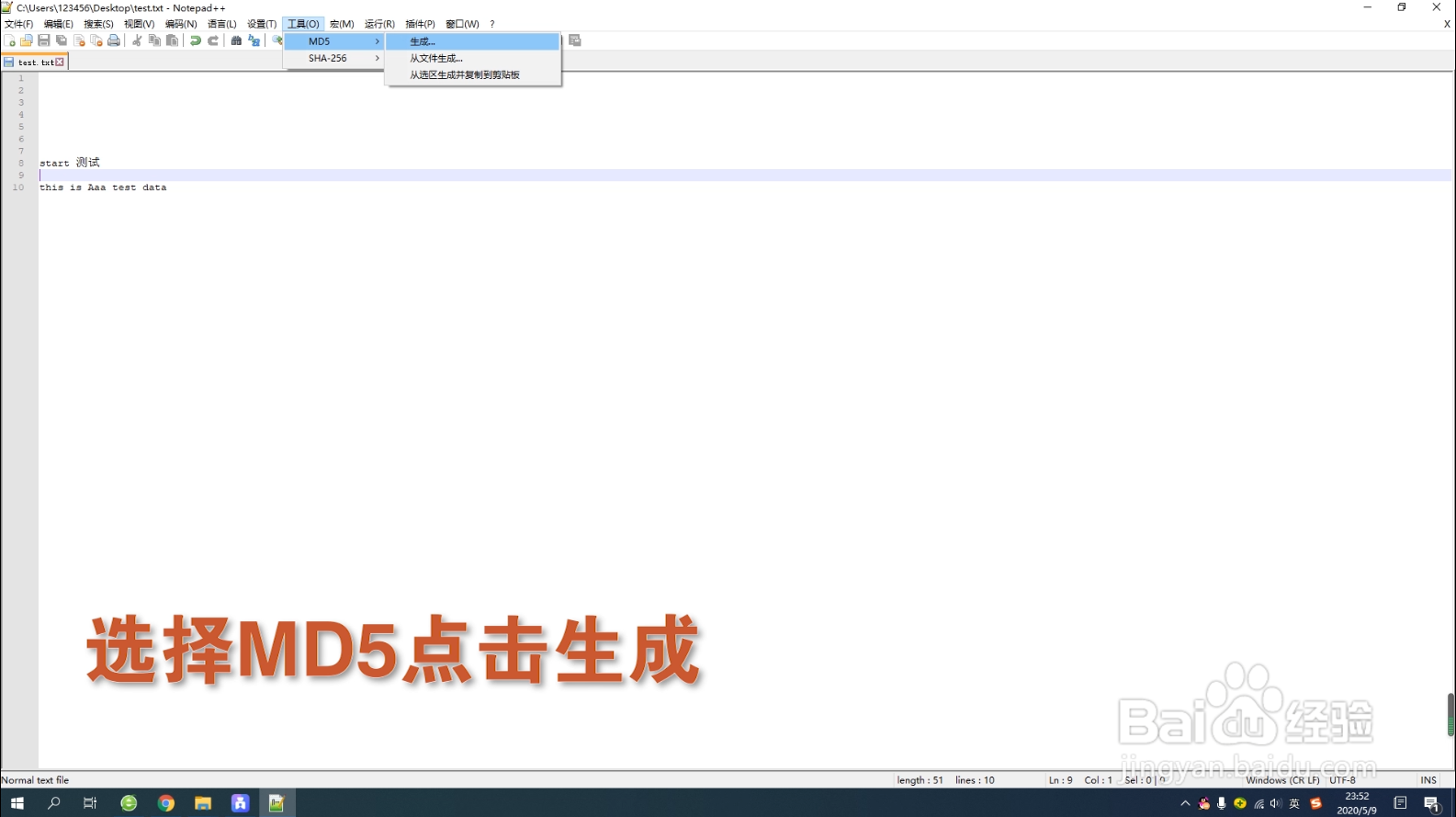The height and width of the screenshot is (817, 1456).
Task: Open taskbar Search magnifier
Action: [x=54, y=803]
